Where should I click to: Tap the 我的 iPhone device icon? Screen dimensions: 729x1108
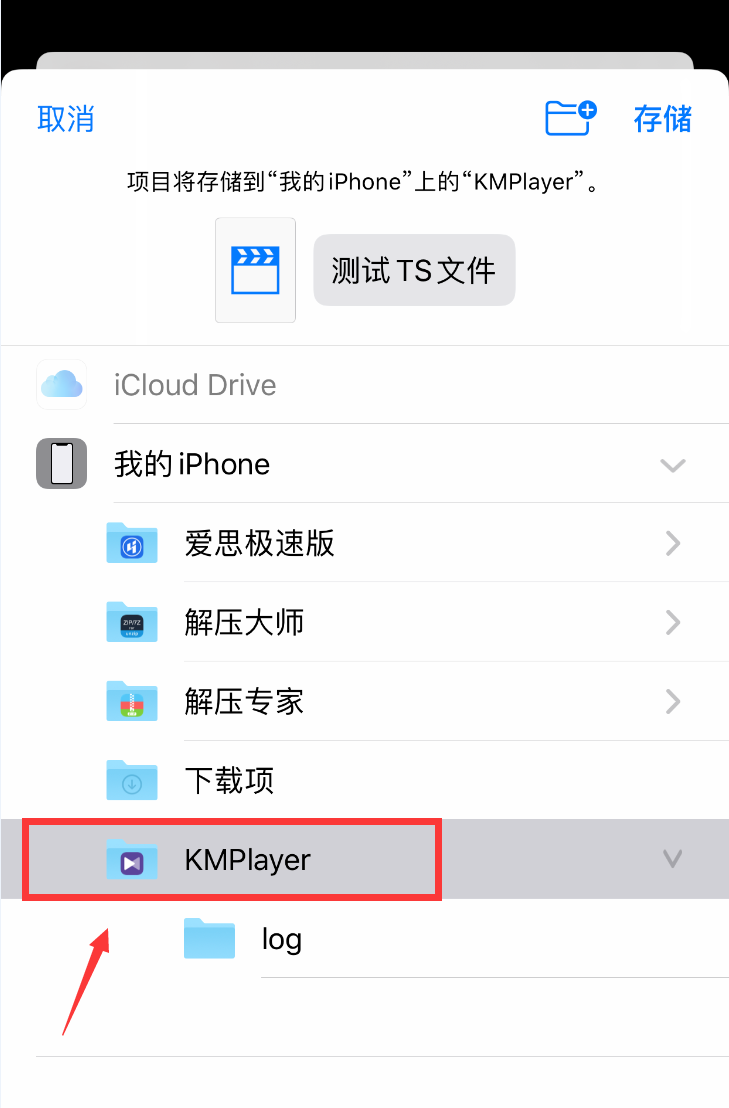[61, 464]
